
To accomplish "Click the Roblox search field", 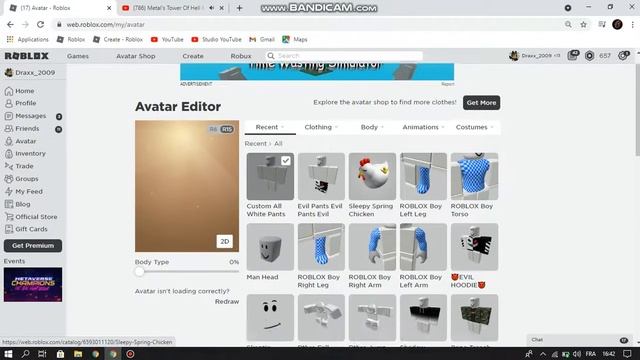I will point(349,56).
